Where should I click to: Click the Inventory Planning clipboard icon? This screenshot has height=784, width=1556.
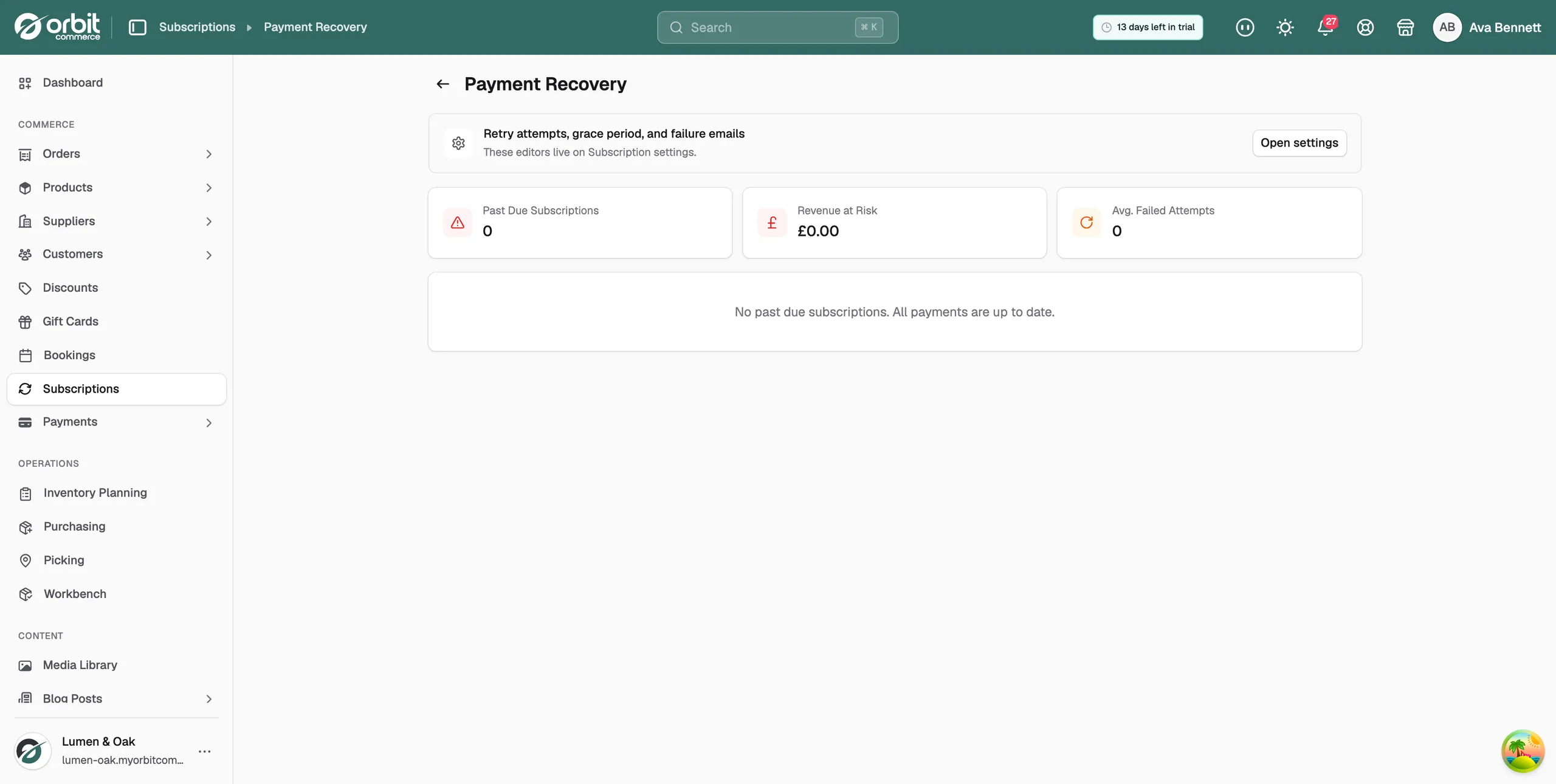(x=25, y=493)
